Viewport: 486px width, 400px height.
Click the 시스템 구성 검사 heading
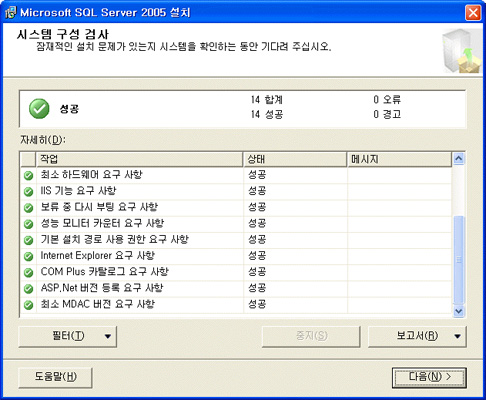click(63, 34)
